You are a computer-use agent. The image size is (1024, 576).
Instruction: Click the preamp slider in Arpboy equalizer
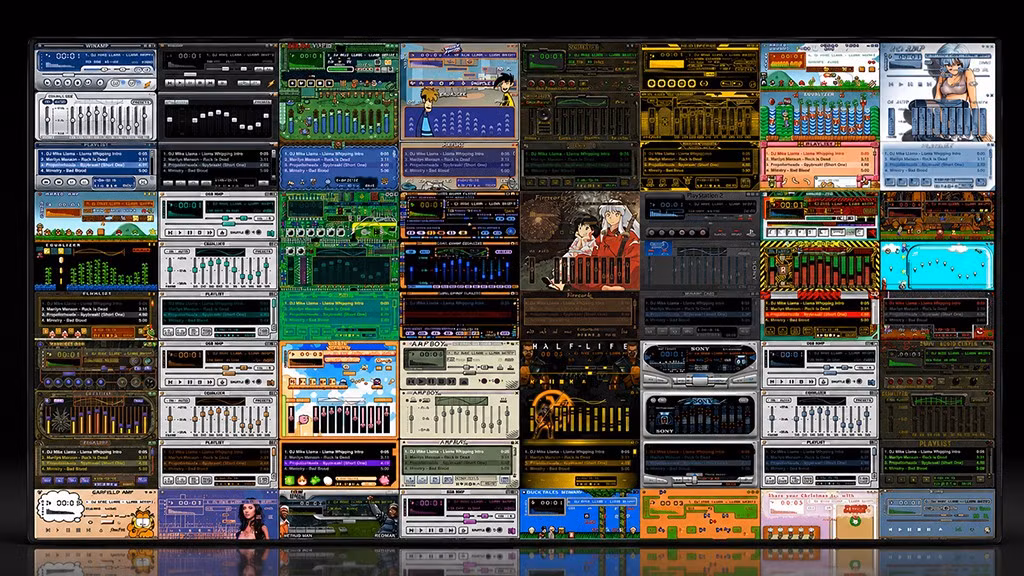coord(411,419)
